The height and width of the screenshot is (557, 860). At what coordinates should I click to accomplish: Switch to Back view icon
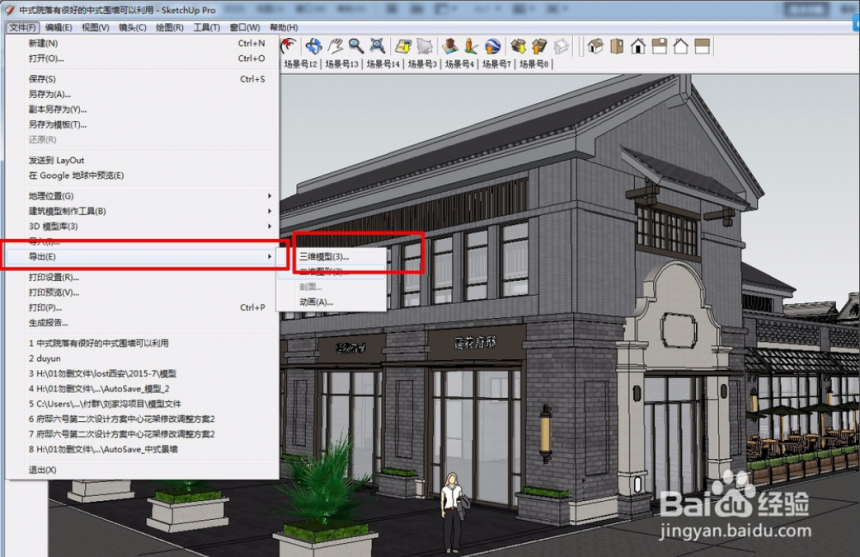click(681, 46)
